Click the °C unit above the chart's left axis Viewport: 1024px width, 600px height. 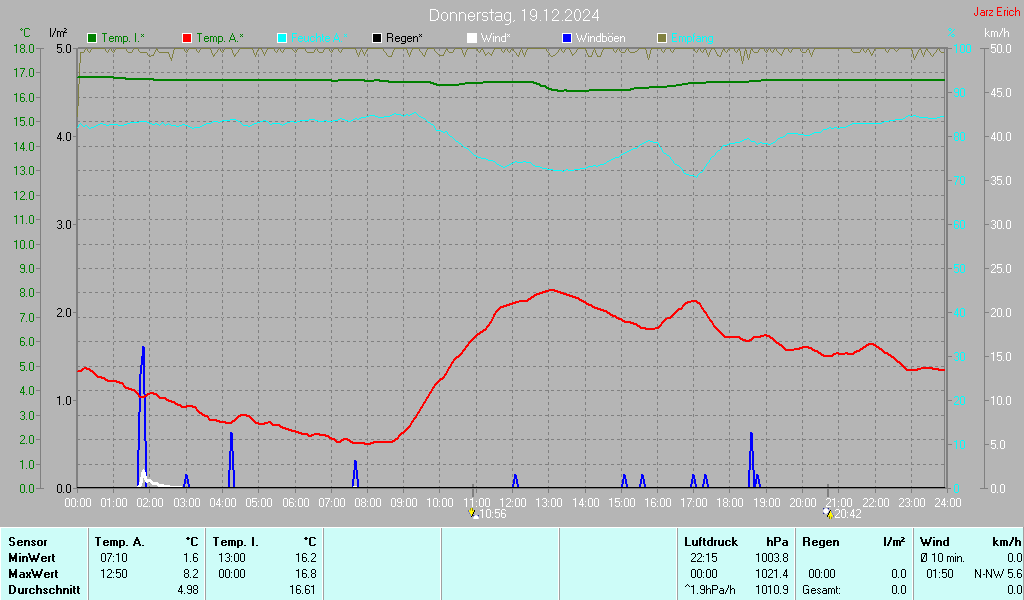[25, 33]
